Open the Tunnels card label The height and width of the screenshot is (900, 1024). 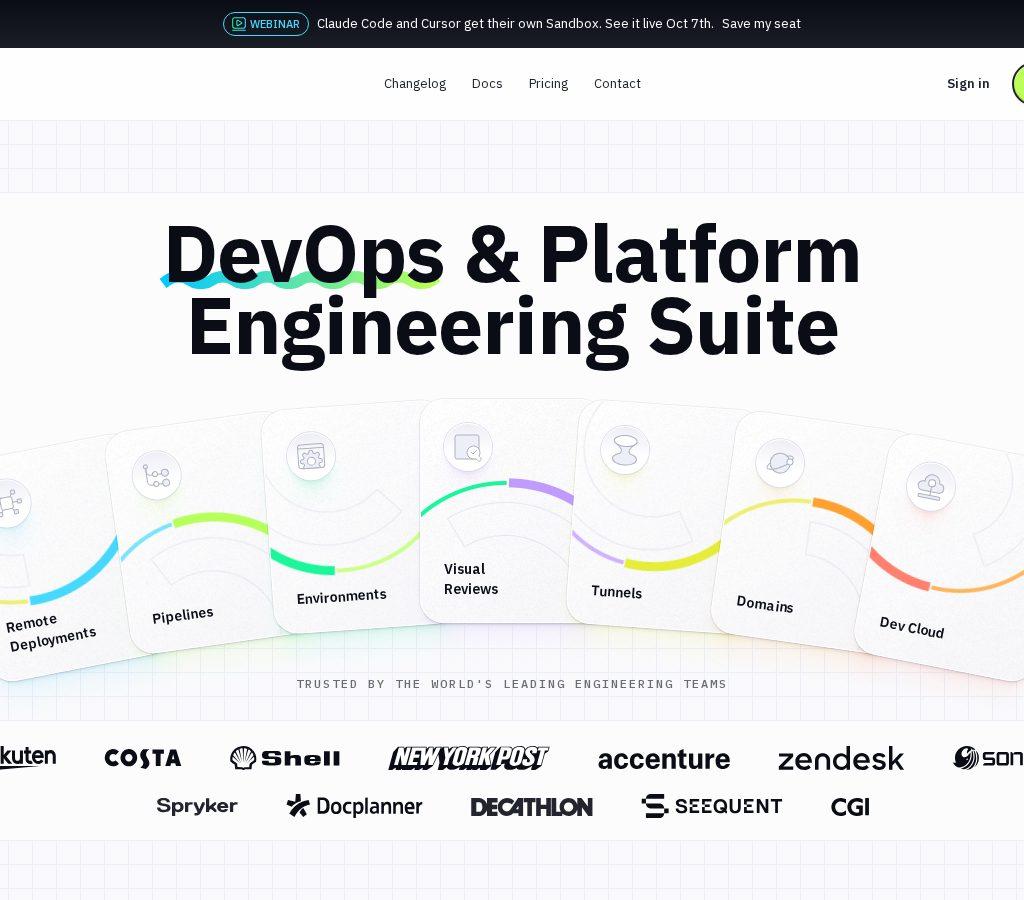pyautogui.click(x=616, y=592)
